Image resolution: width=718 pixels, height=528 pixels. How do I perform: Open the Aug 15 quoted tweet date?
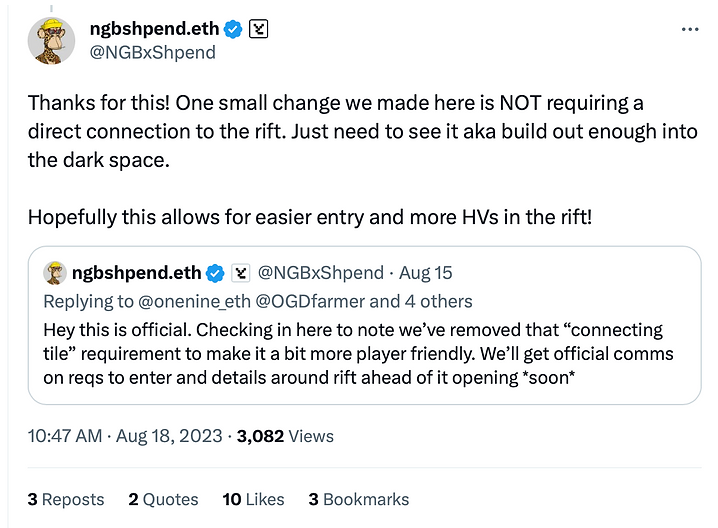click(x=425, y=273)
